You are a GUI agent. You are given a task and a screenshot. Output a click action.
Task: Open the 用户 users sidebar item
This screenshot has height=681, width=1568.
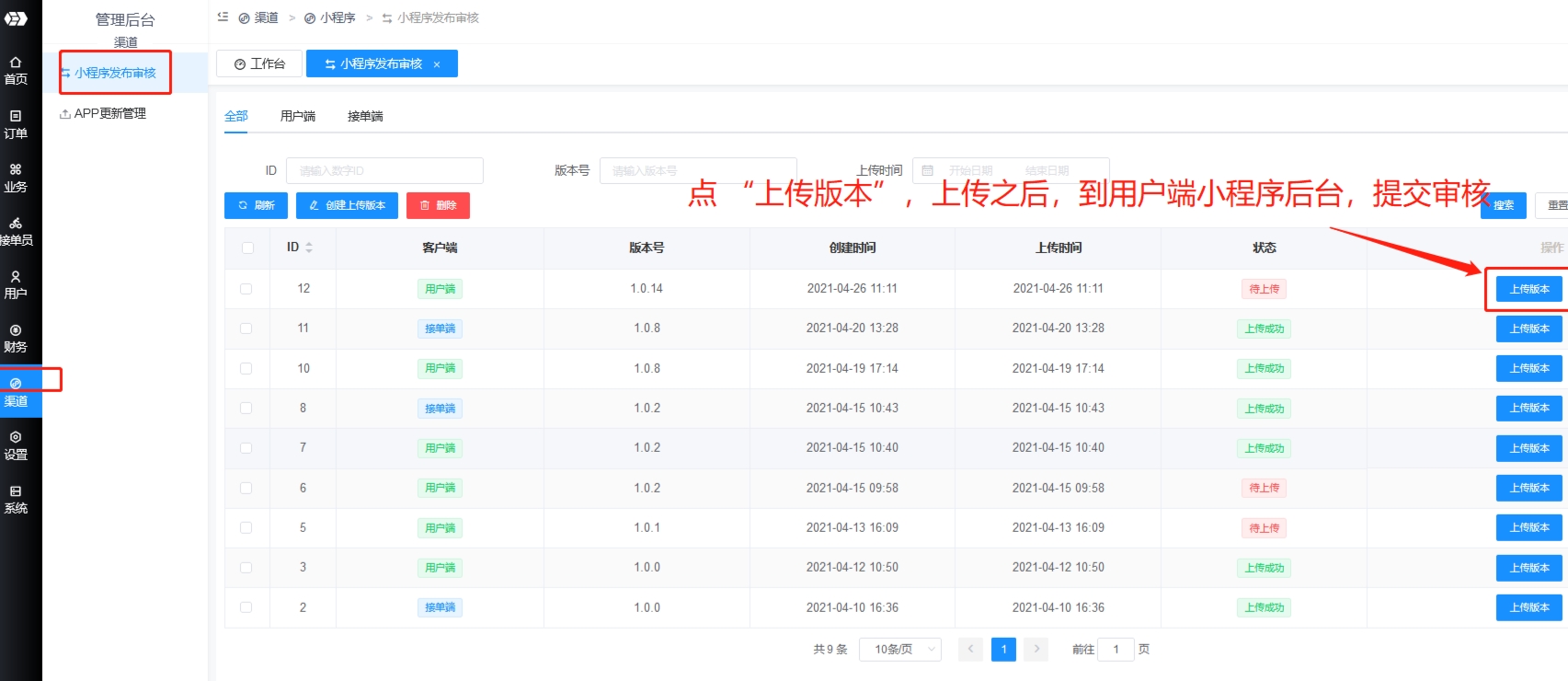point(16,285)
